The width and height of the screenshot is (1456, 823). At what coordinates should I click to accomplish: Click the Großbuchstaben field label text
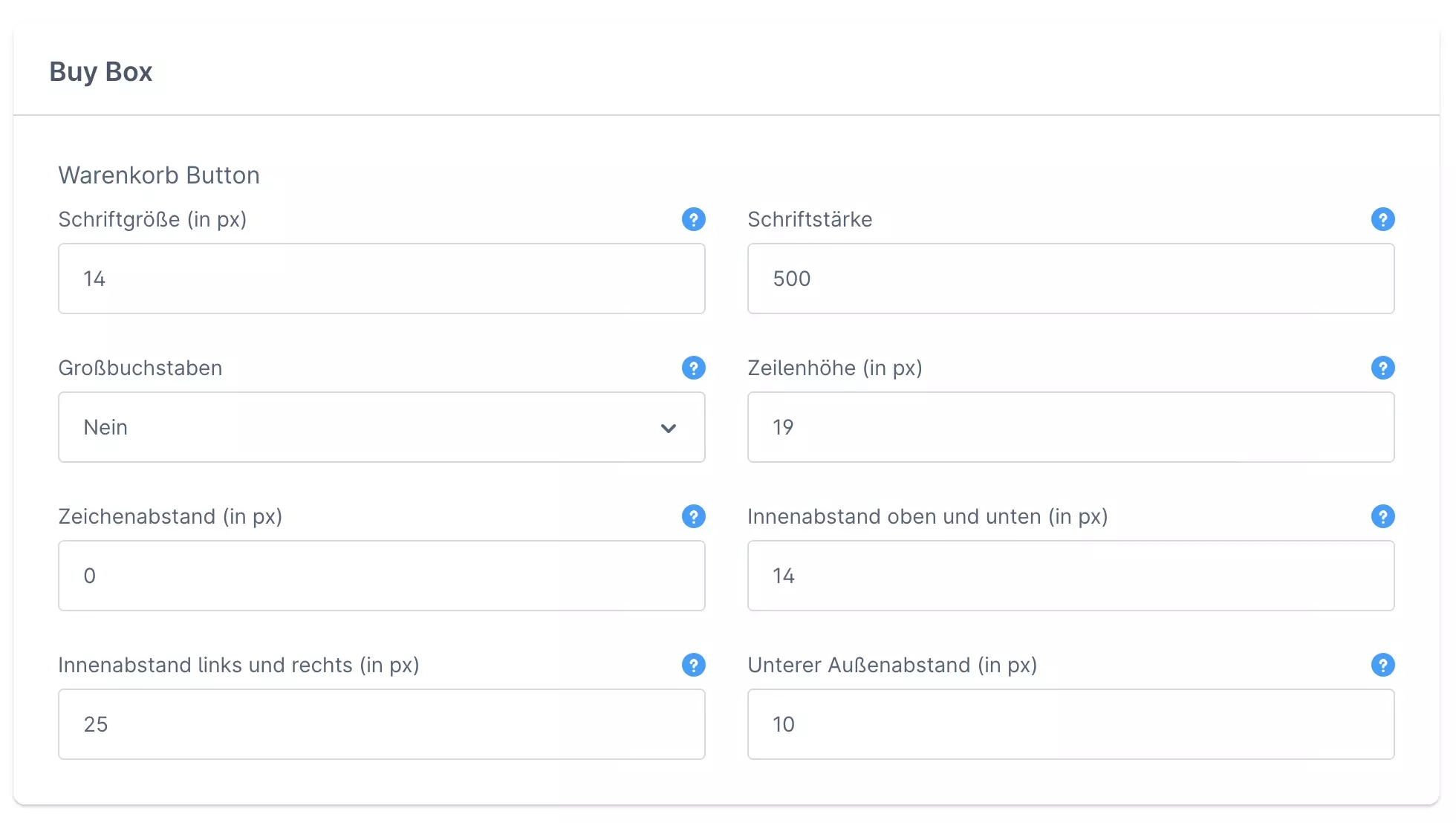[x=140, y=368]
